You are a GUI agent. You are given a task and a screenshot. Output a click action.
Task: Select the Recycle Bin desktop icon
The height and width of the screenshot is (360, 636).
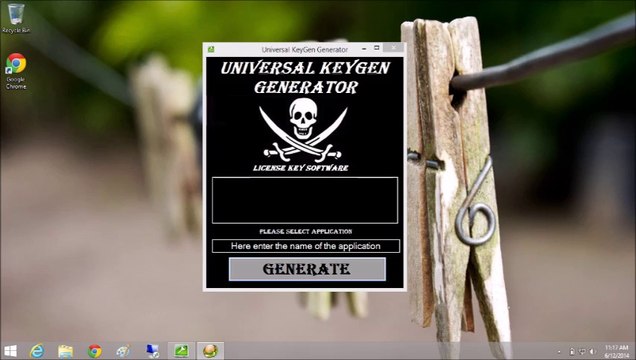point(15,18)
